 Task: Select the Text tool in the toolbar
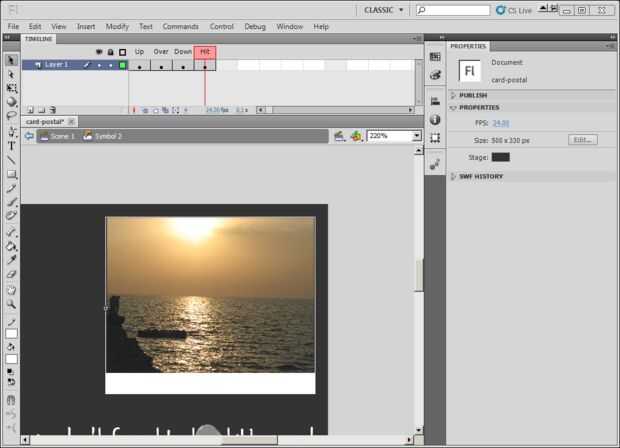pos(11,146)
